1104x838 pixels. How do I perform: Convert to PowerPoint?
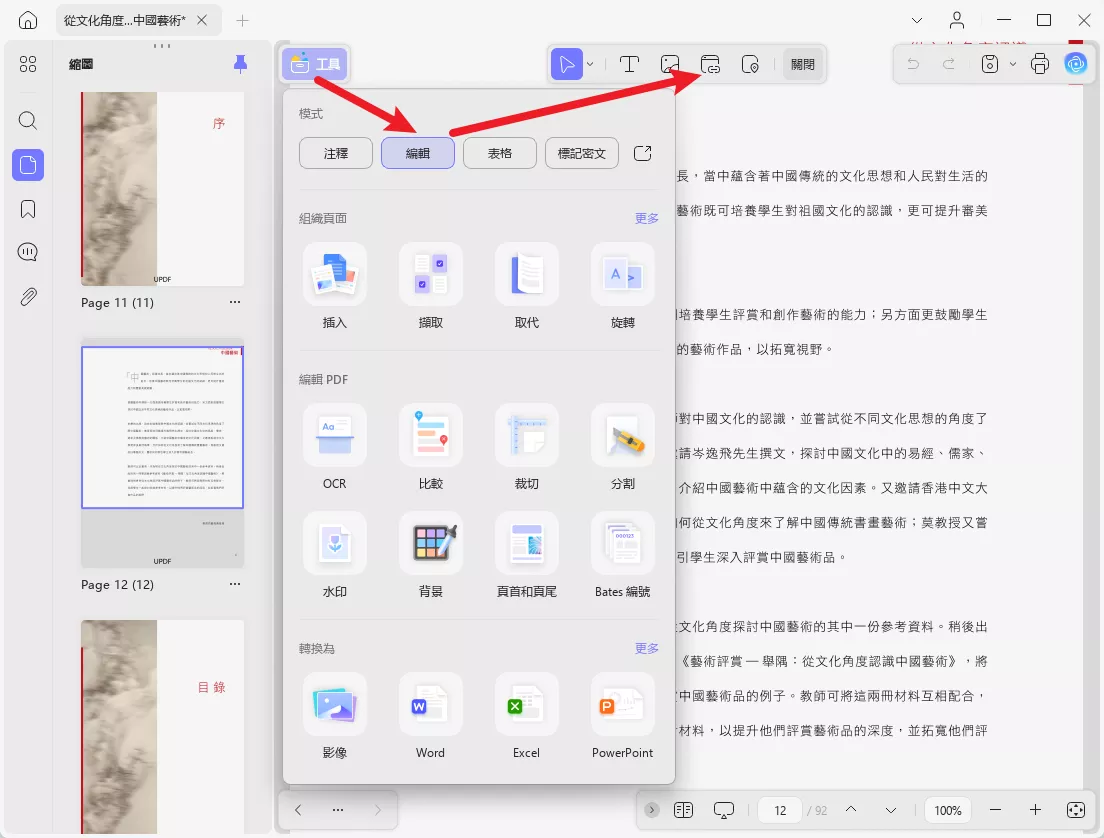click(622, 717)
